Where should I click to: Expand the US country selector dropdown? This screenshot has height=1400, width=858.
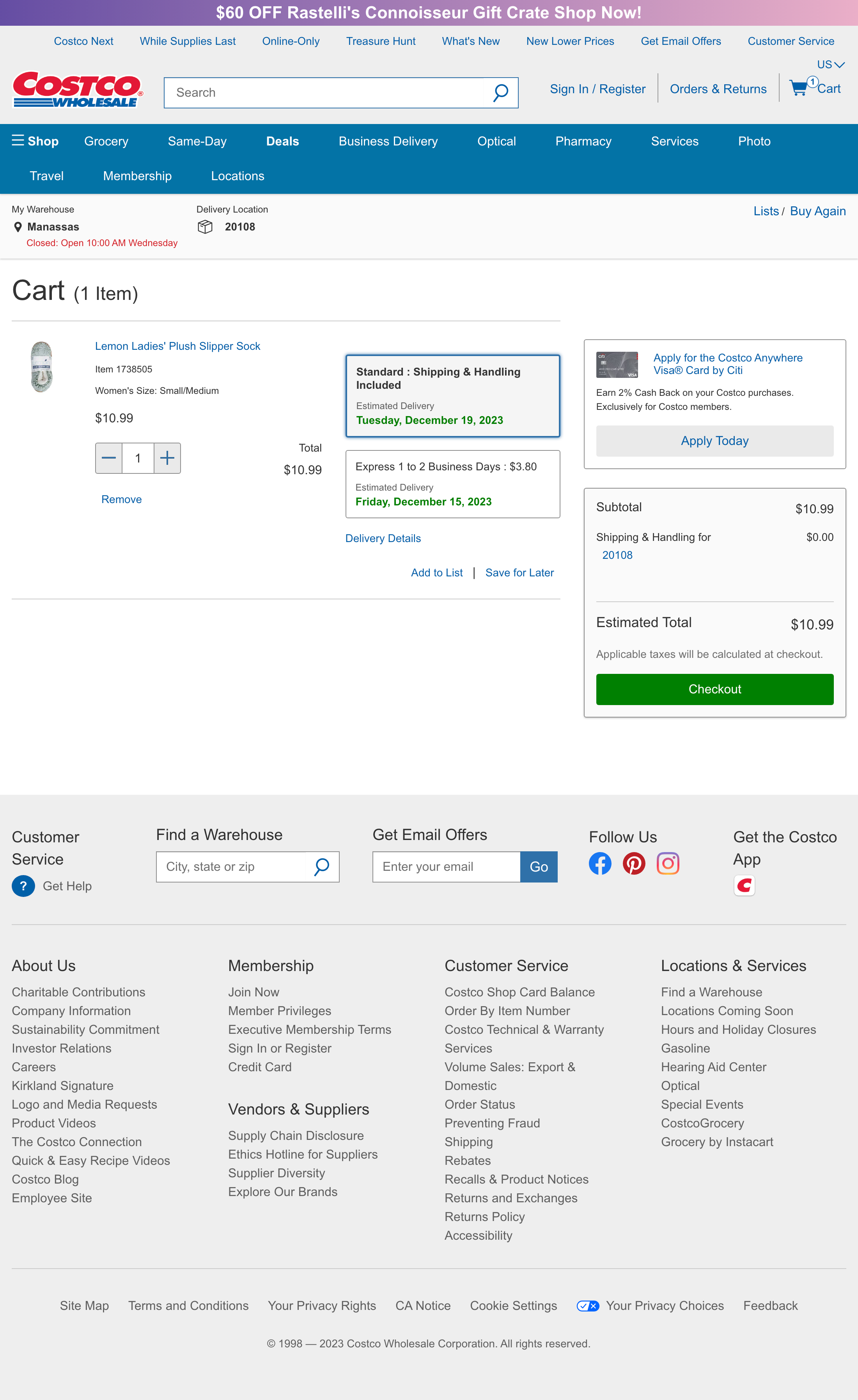[831, 64]
